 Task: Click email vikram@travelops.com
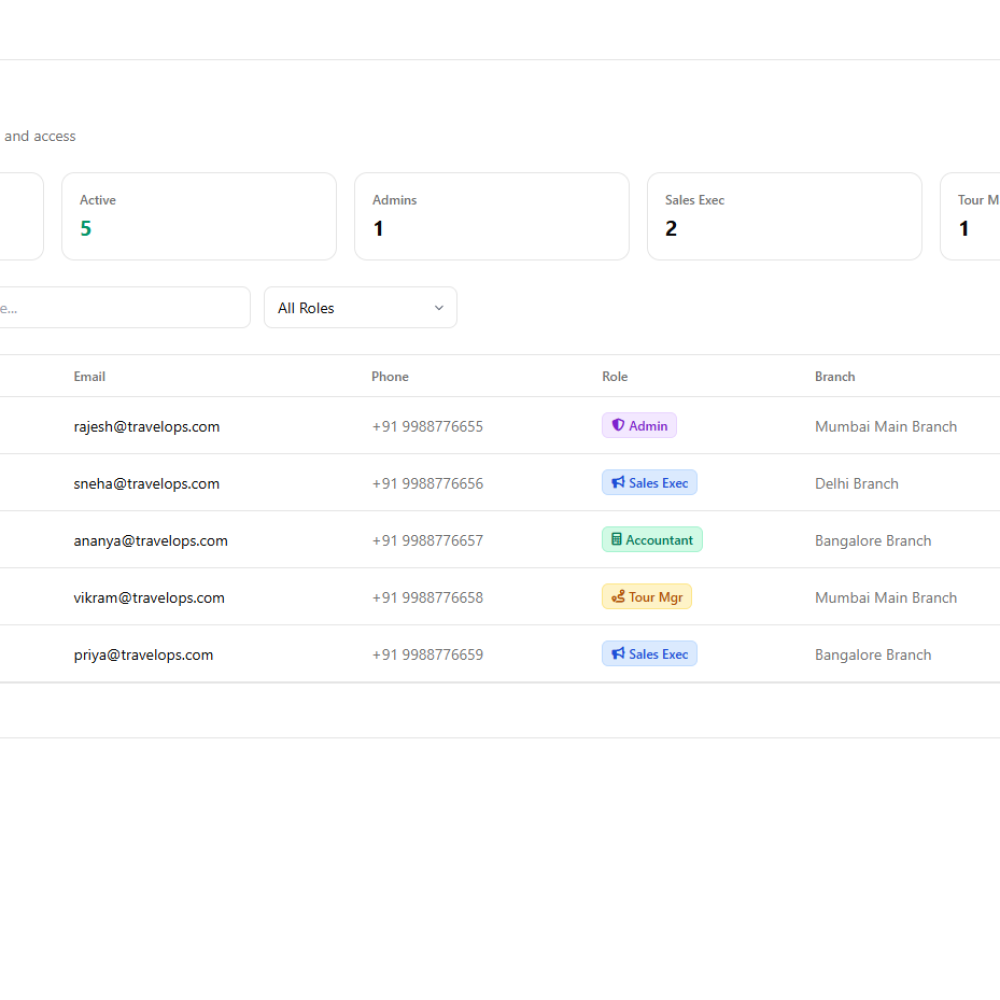(149, 598)
